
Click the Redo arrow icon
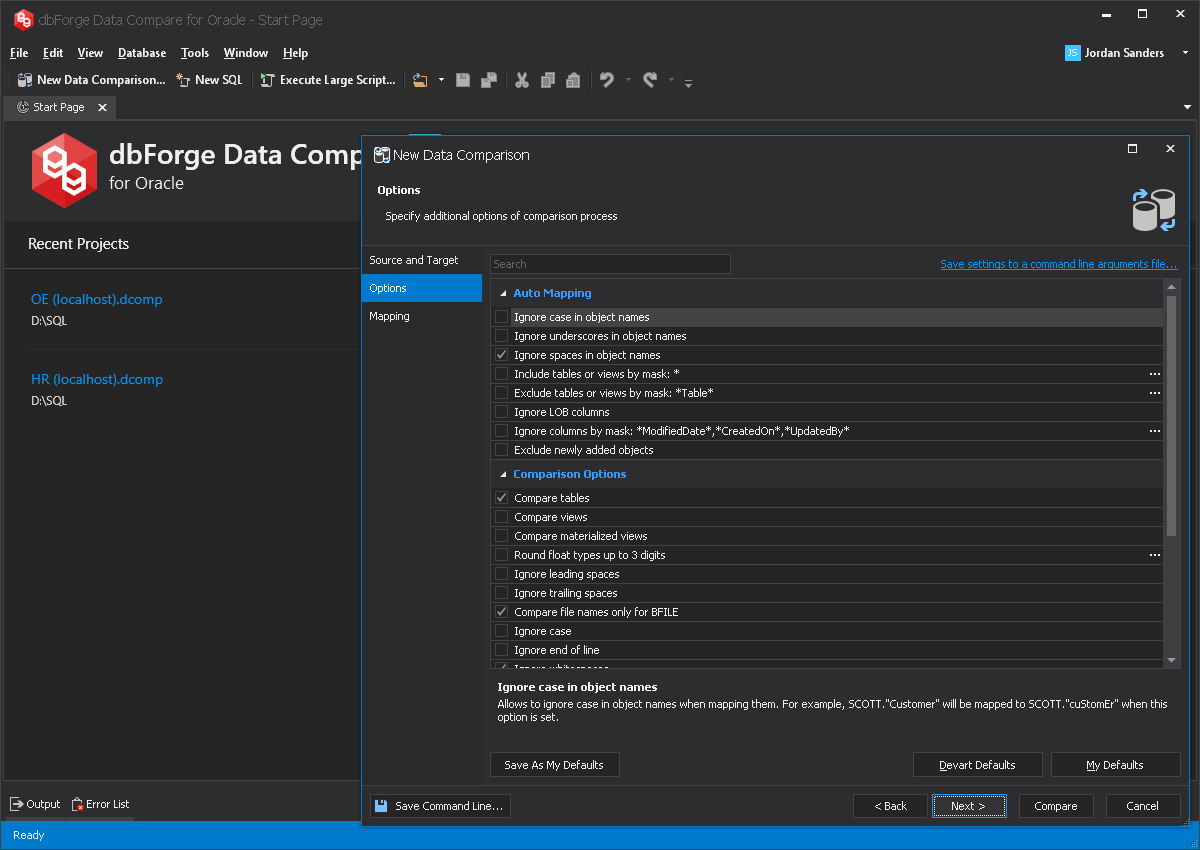[650, 80]
